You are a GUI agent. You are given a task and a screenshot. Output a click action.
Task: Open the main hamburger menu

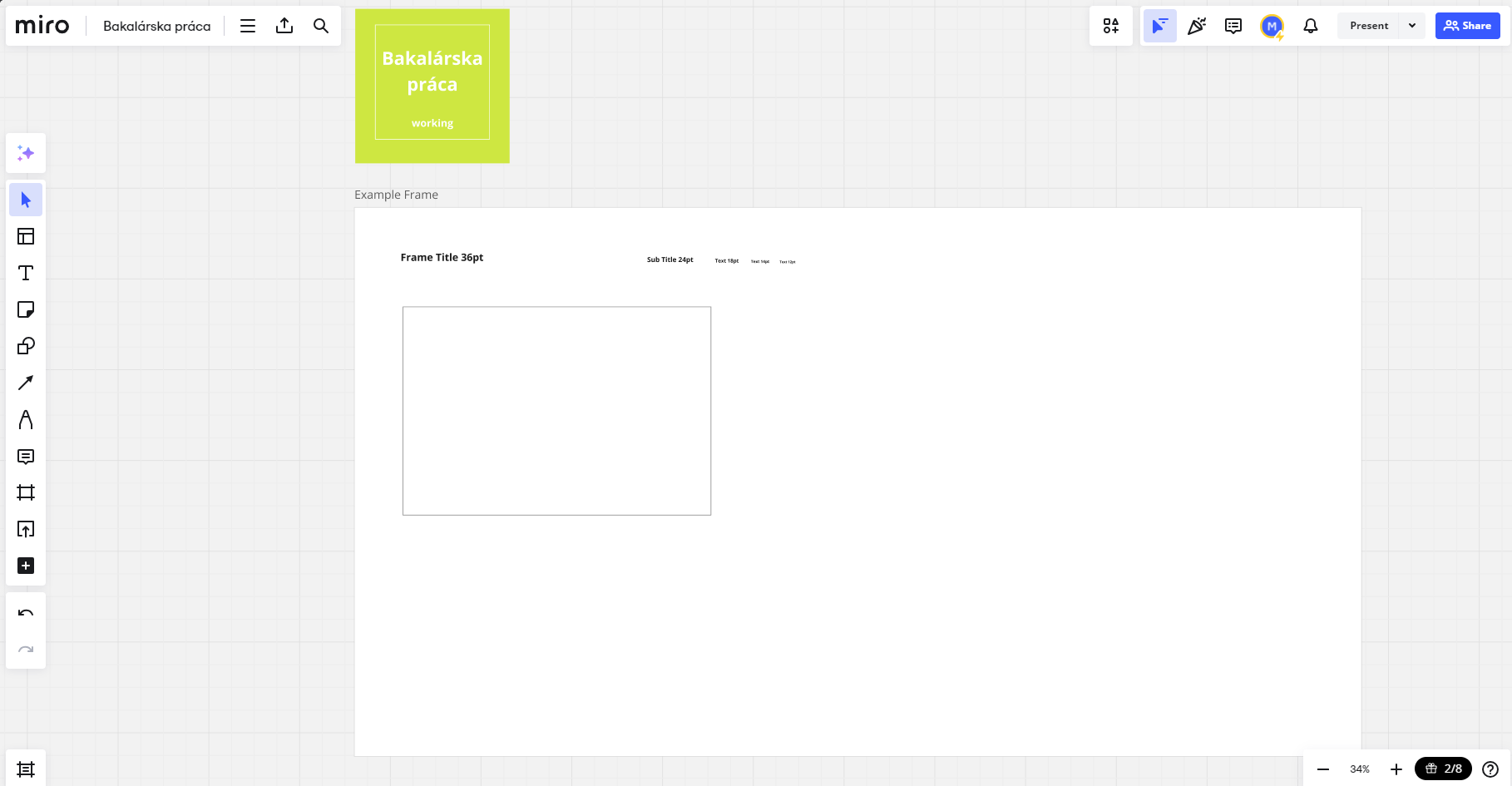pos(248,26)
